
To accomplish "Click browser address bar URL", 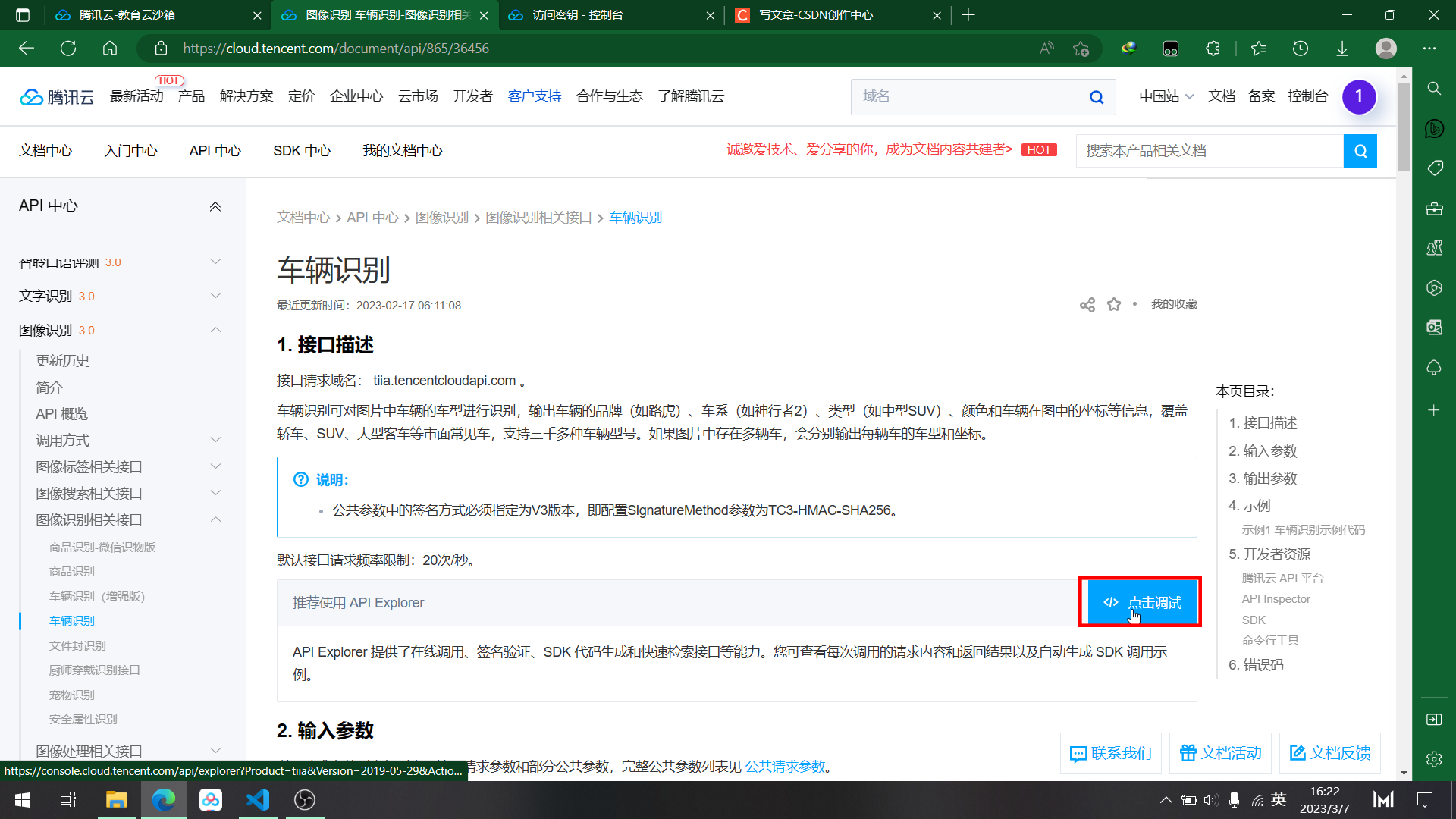I will pyautogui.click(x=336, y=49).
